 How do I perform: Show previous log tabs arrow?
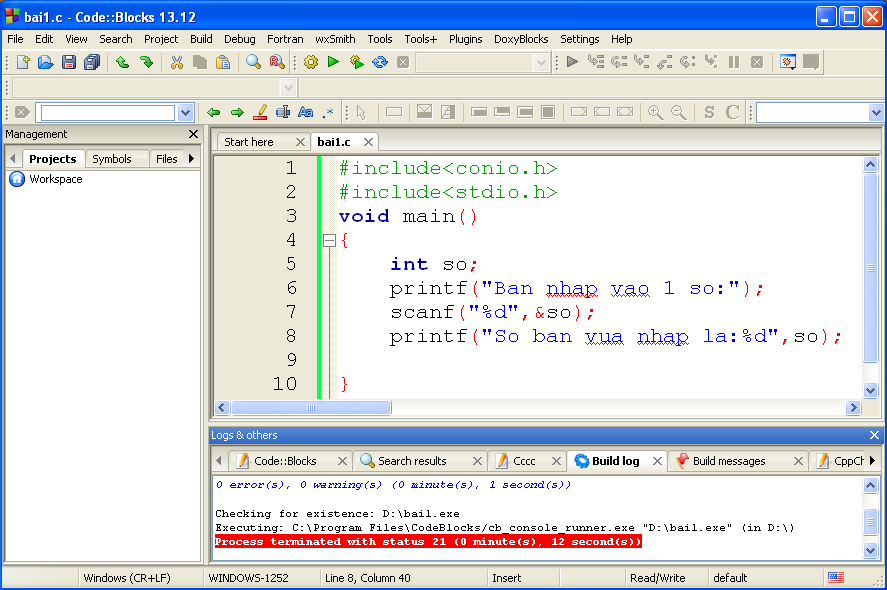219,461
